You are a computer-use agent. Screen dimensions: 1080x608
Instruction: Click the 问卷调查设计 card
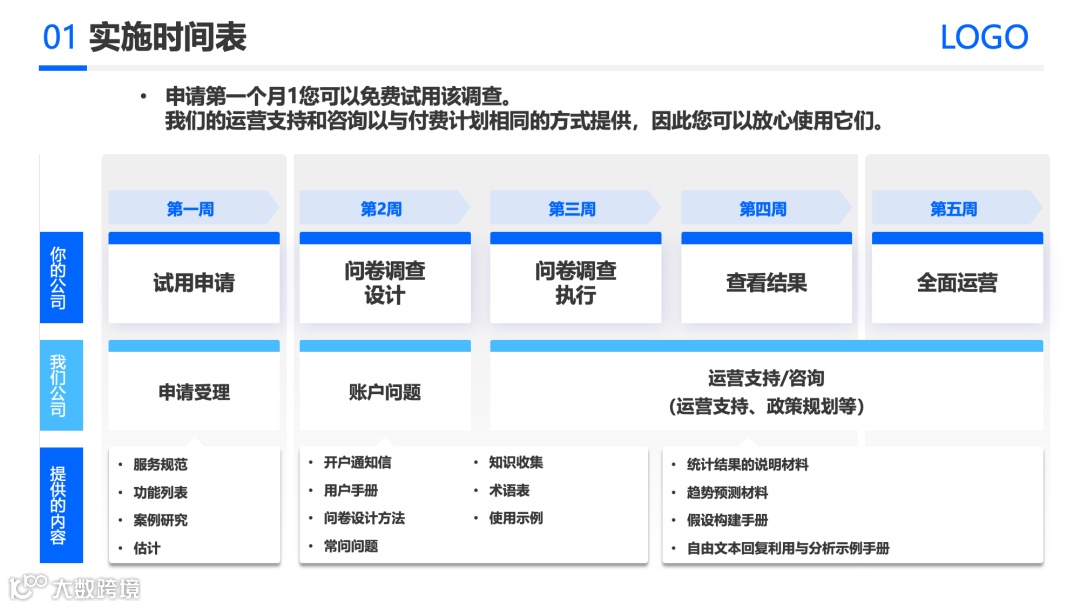[x=385, y=278]
